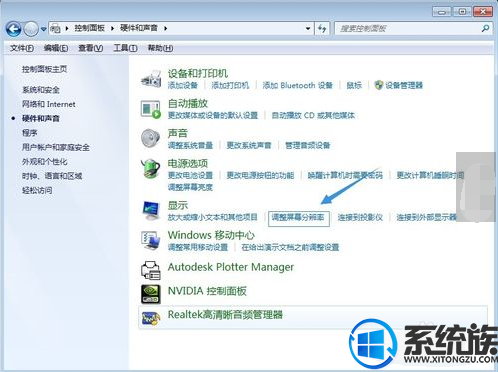Open the 编辑(E) menu
This screenshot has width=498, height=372.
pos(56,48)
